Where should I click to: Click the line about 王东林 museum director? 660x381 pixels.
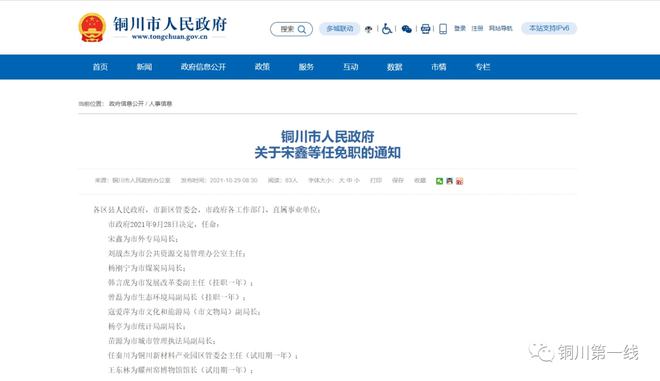click(181, 370)
